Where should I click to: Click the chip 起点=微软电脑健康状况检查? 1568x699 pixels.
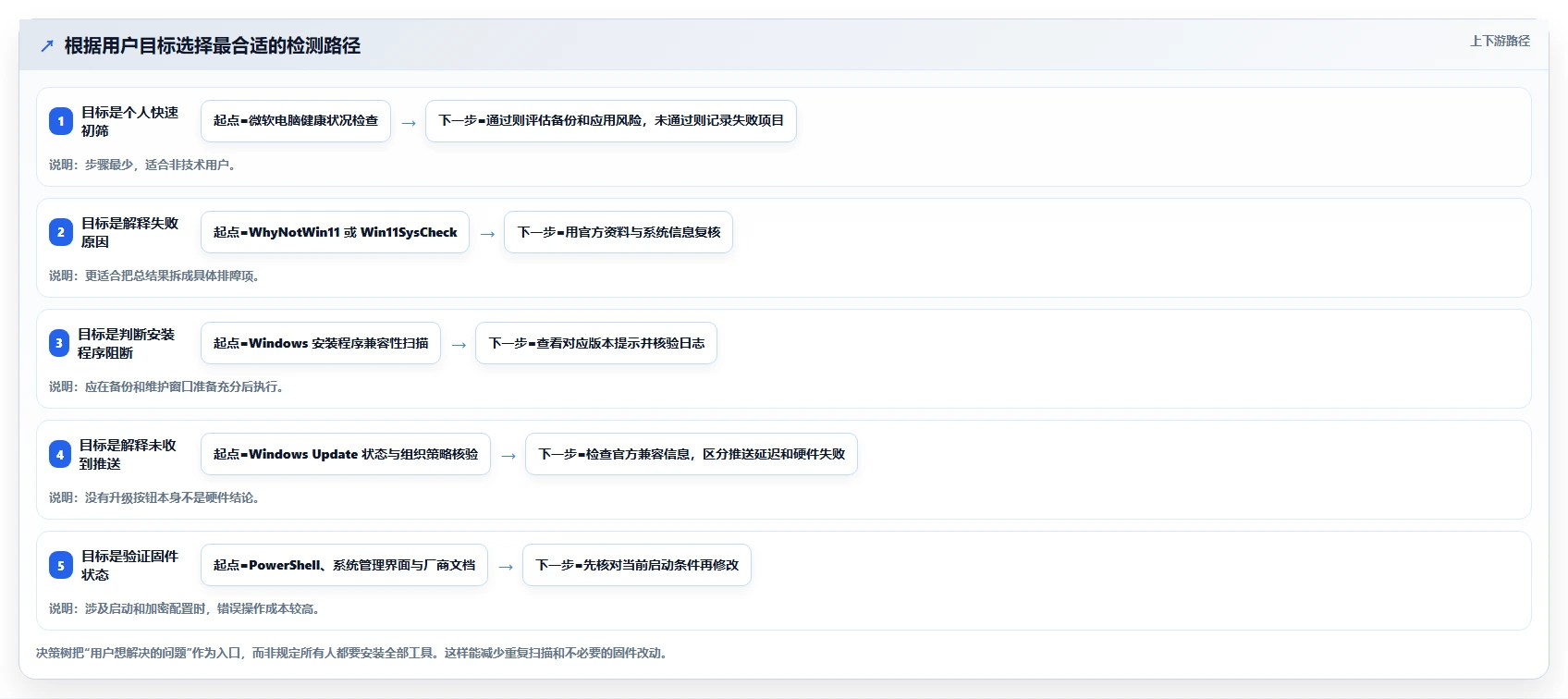coord(296,121)
